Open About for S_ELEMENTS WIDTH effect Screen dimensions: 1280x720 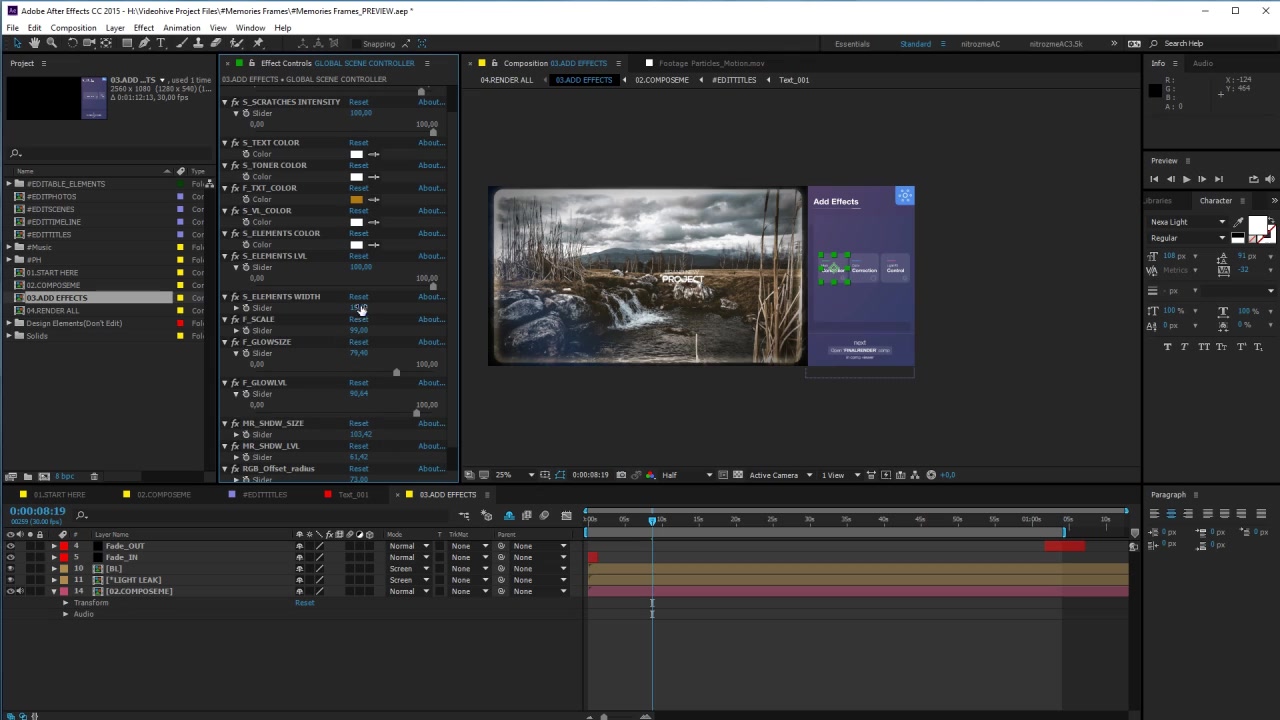[431, 297]
